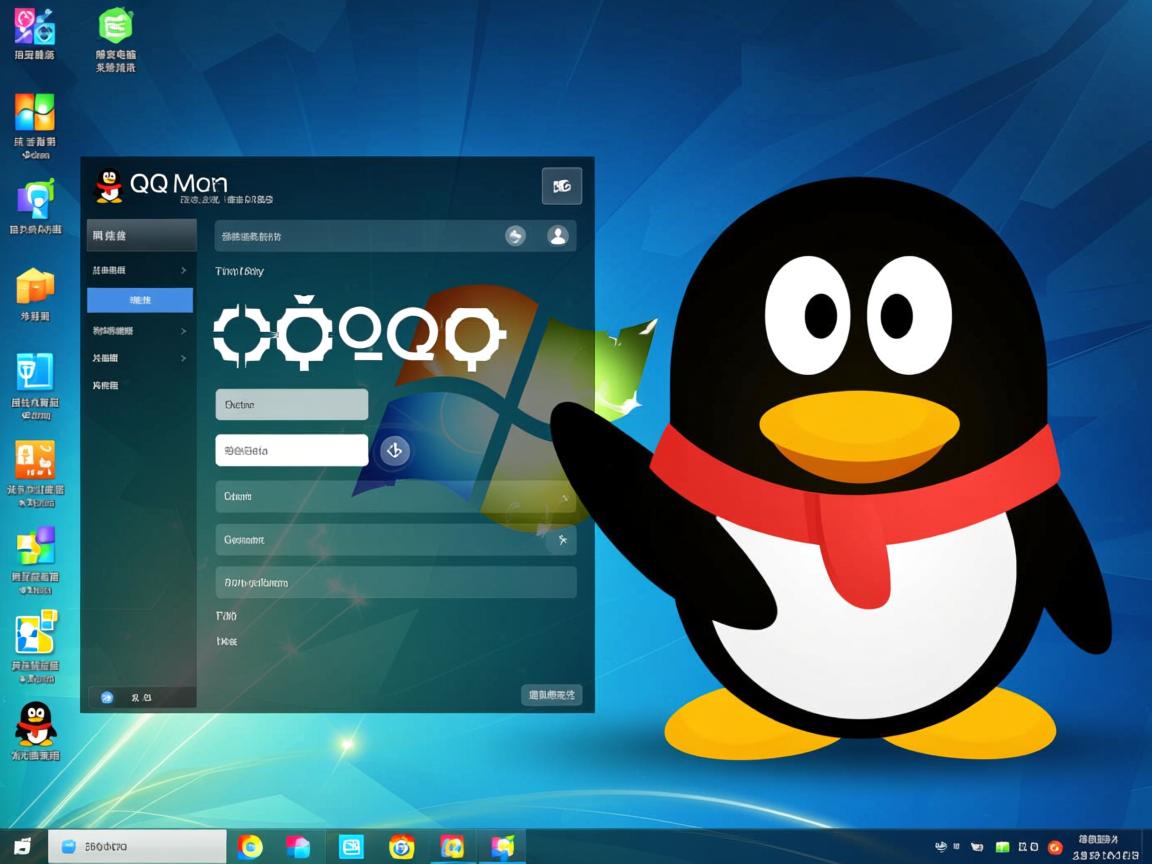The image size is (1152, 864).
Task: Open the orange box desktop icon
Action: click(x=35, y=287)
